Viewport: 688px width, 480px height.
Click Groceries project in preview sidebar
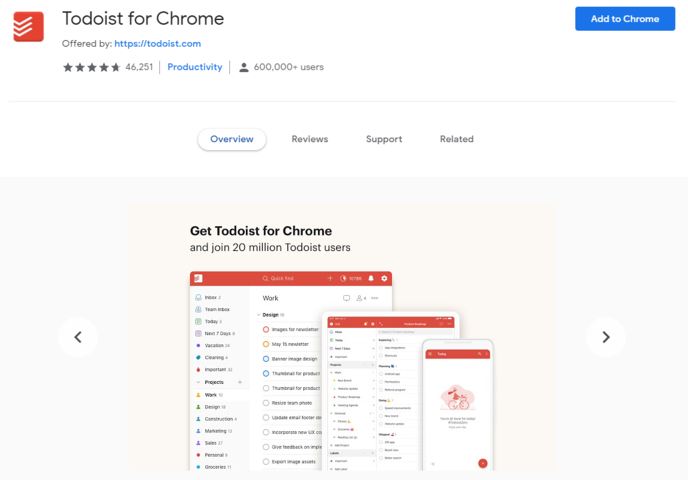coord(213,467)
